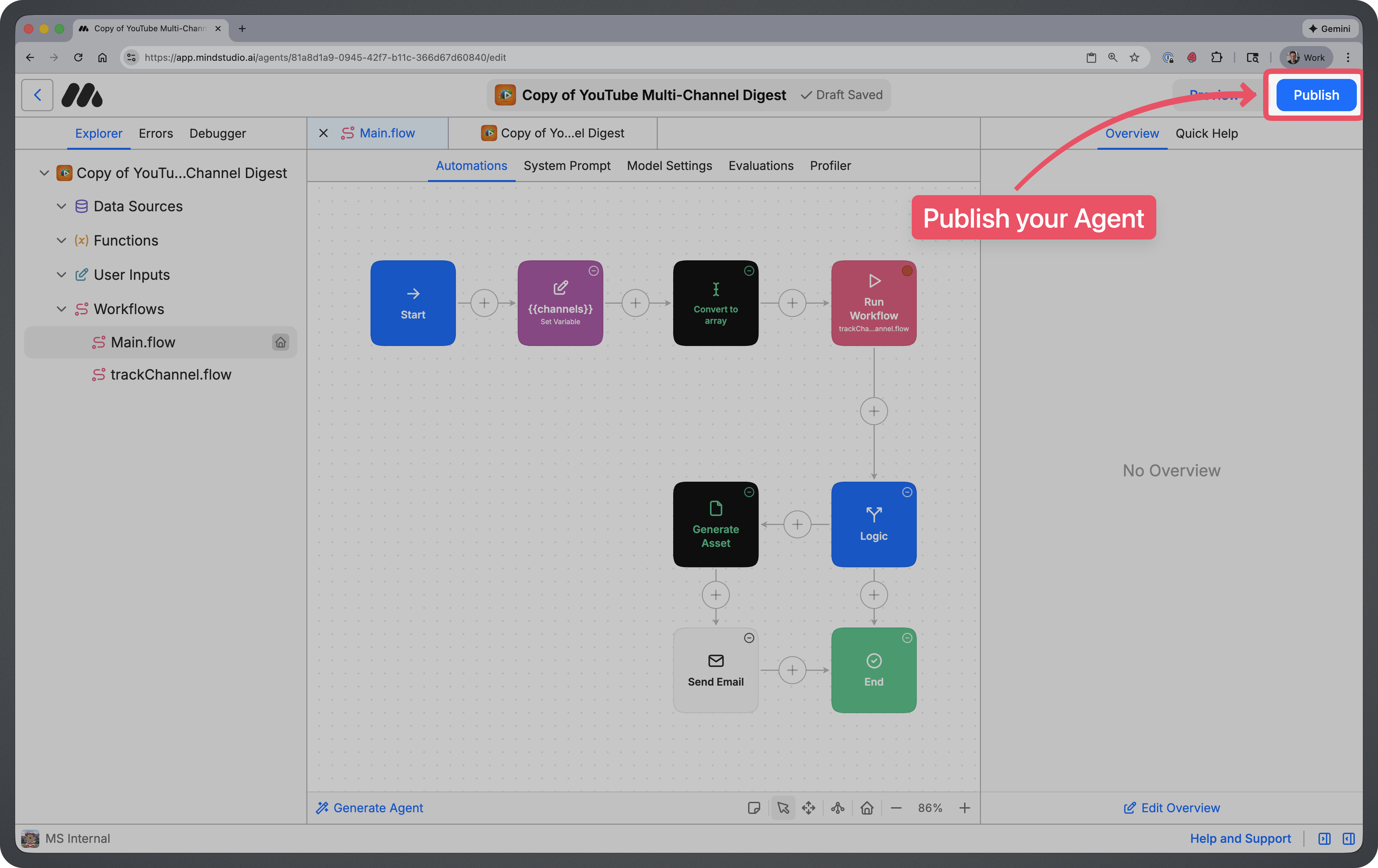1378x868 pixels.
Task: Select the Generate Asset node
Action: tap(715, 524)
